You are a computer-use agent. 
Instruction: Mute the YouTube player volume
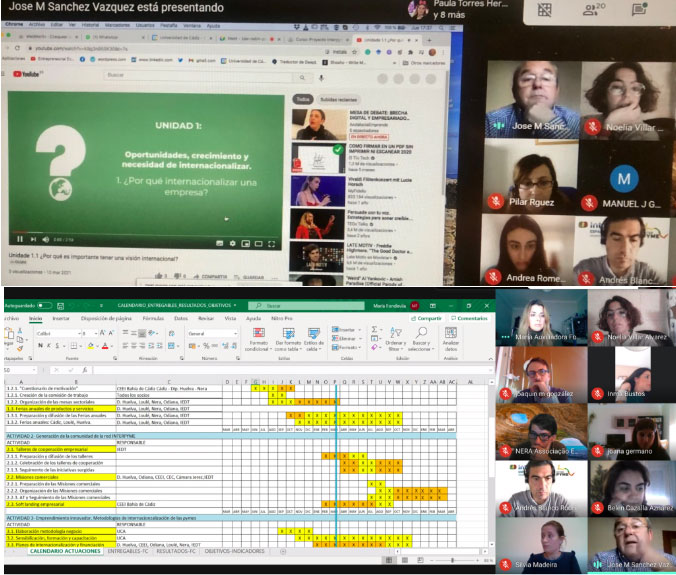tap(46, 239)
